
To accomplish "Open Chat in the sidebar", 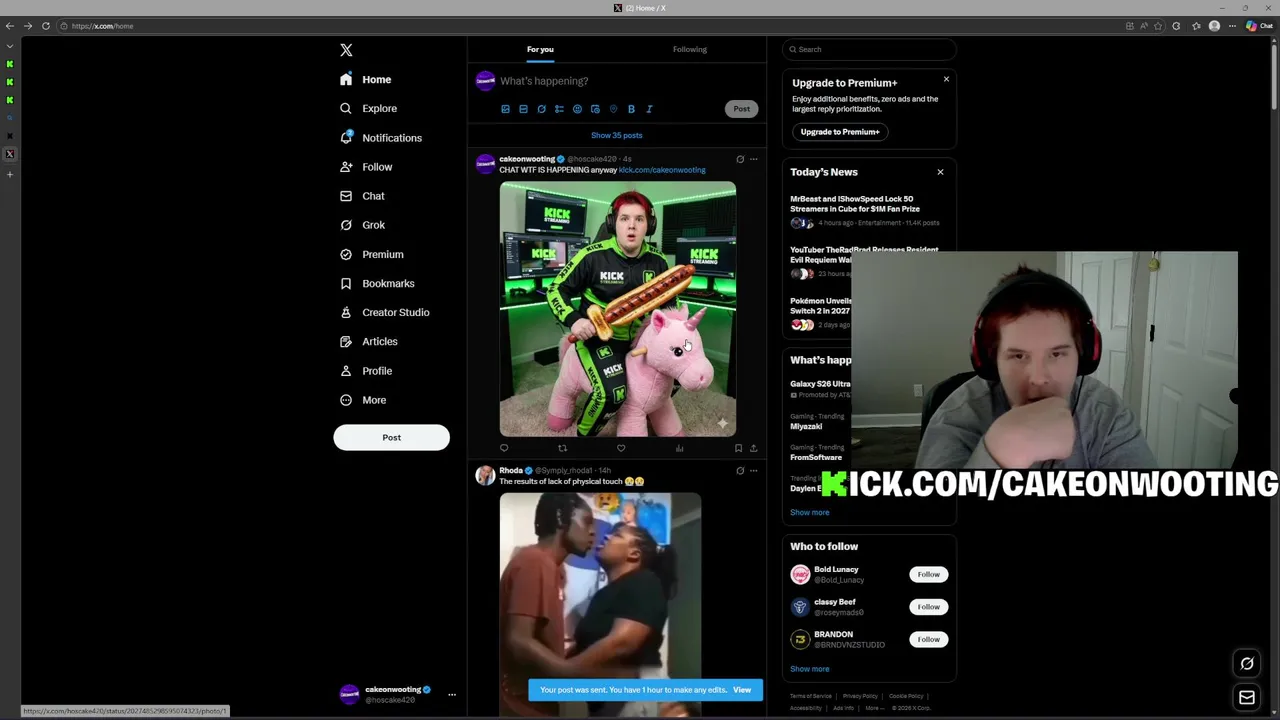I will [362, 196].
